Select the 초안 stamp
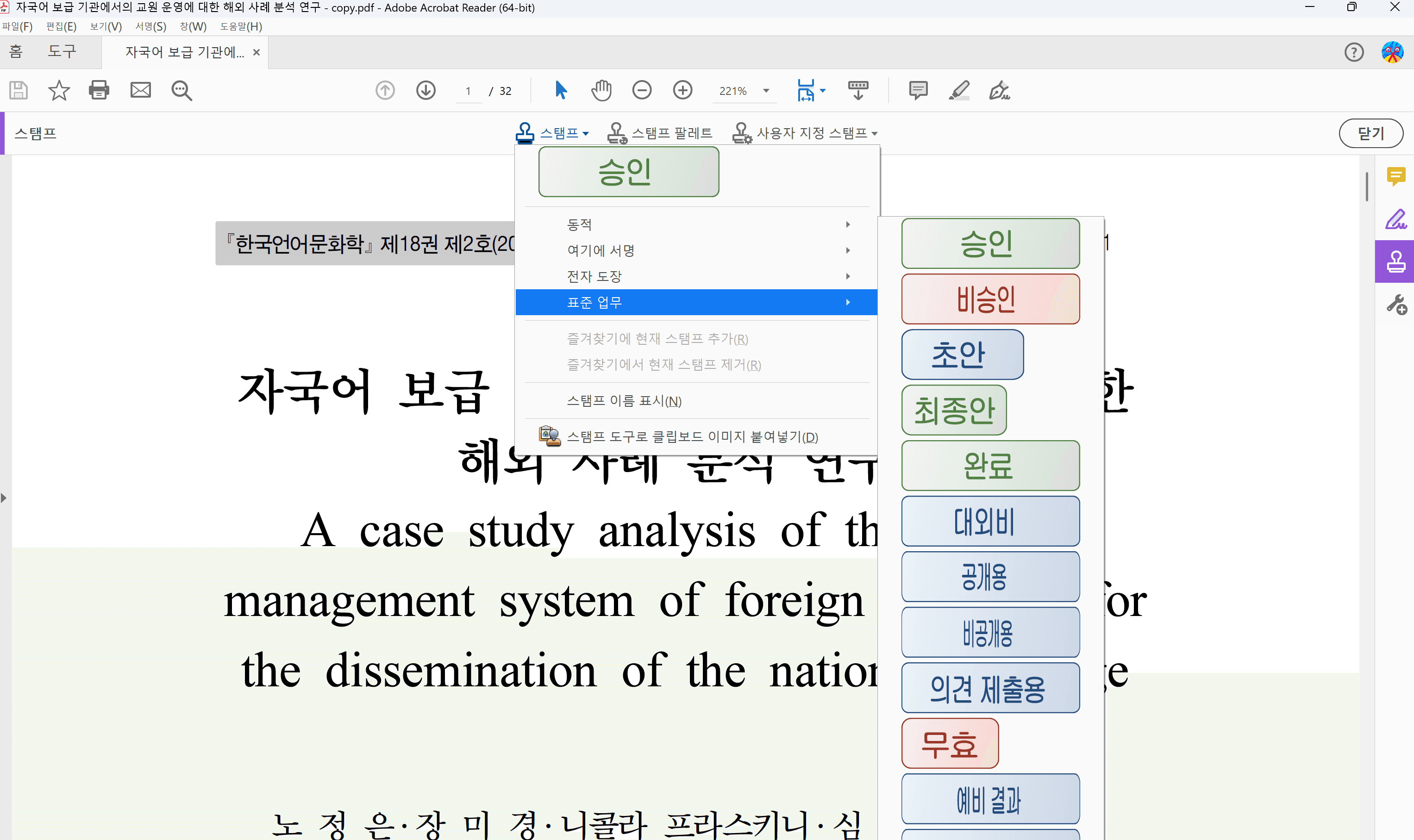 click(962, 355)
